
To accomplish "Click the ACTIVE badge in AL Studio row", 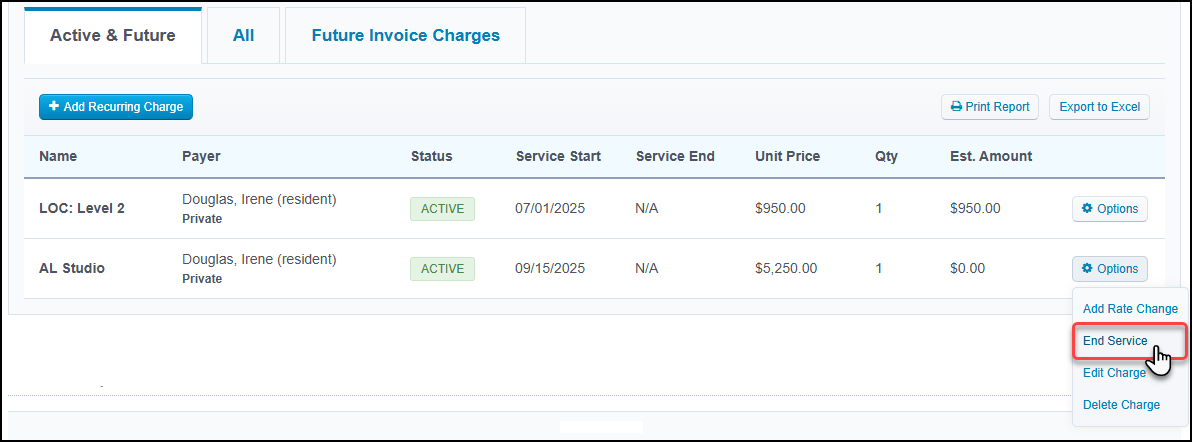I will (x=442, y=269).
